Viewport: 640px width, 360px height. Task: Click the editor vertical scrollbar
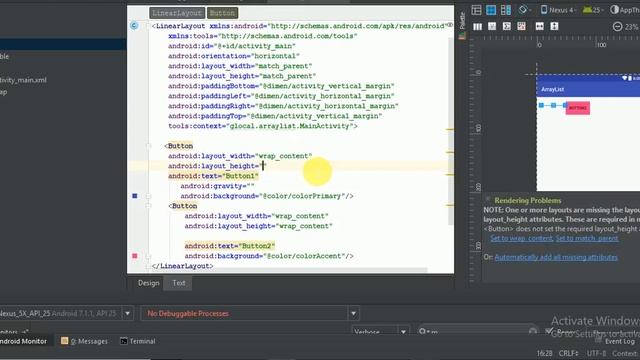pos(451,131)
